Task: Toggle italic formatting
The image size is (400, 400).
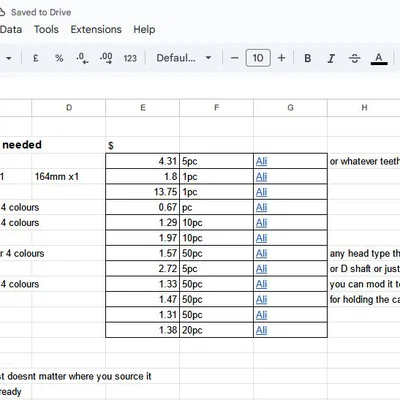Action: [x=331, y=58]
